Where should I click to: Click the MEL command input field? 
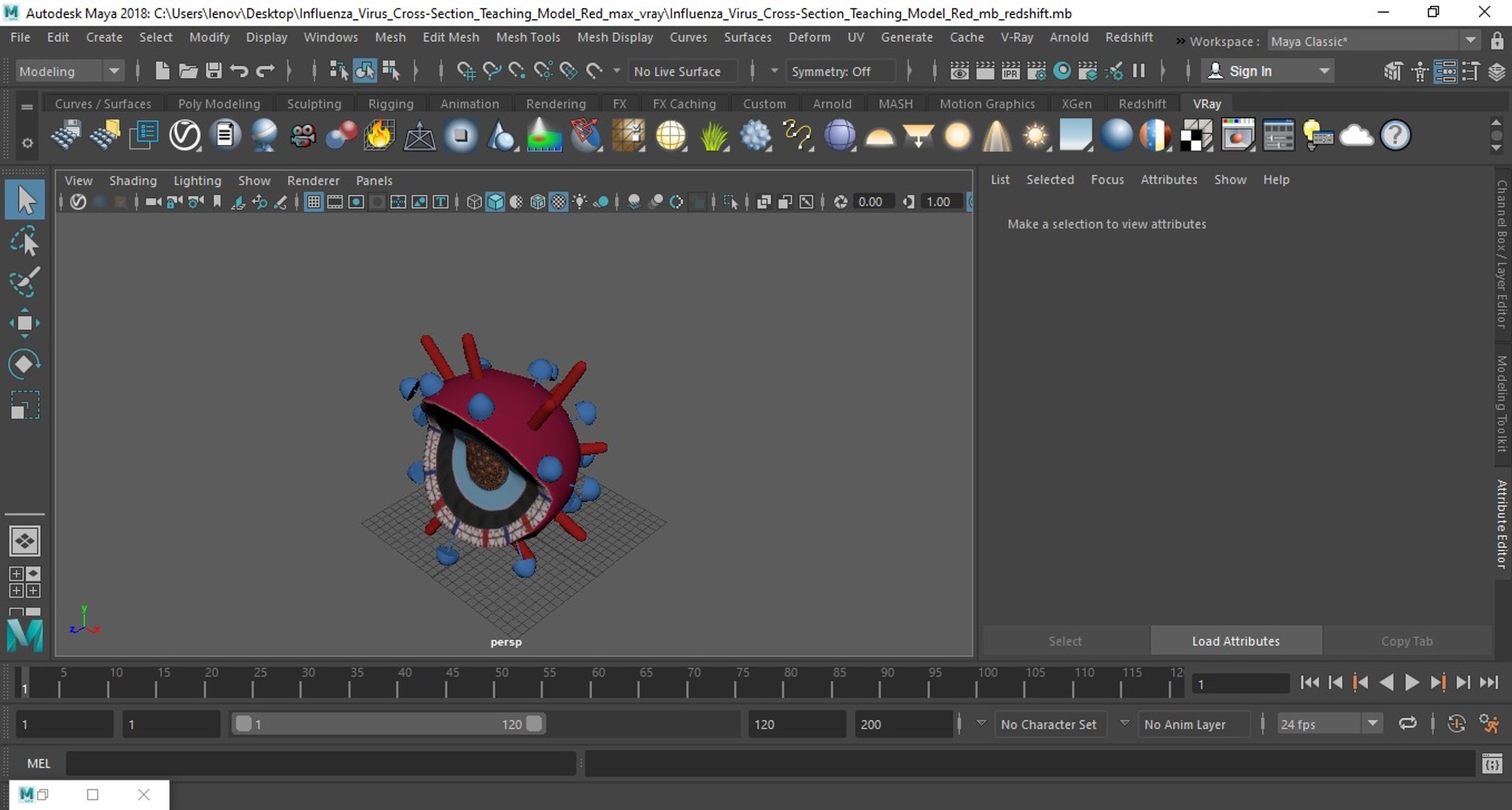tap(321, 764)
